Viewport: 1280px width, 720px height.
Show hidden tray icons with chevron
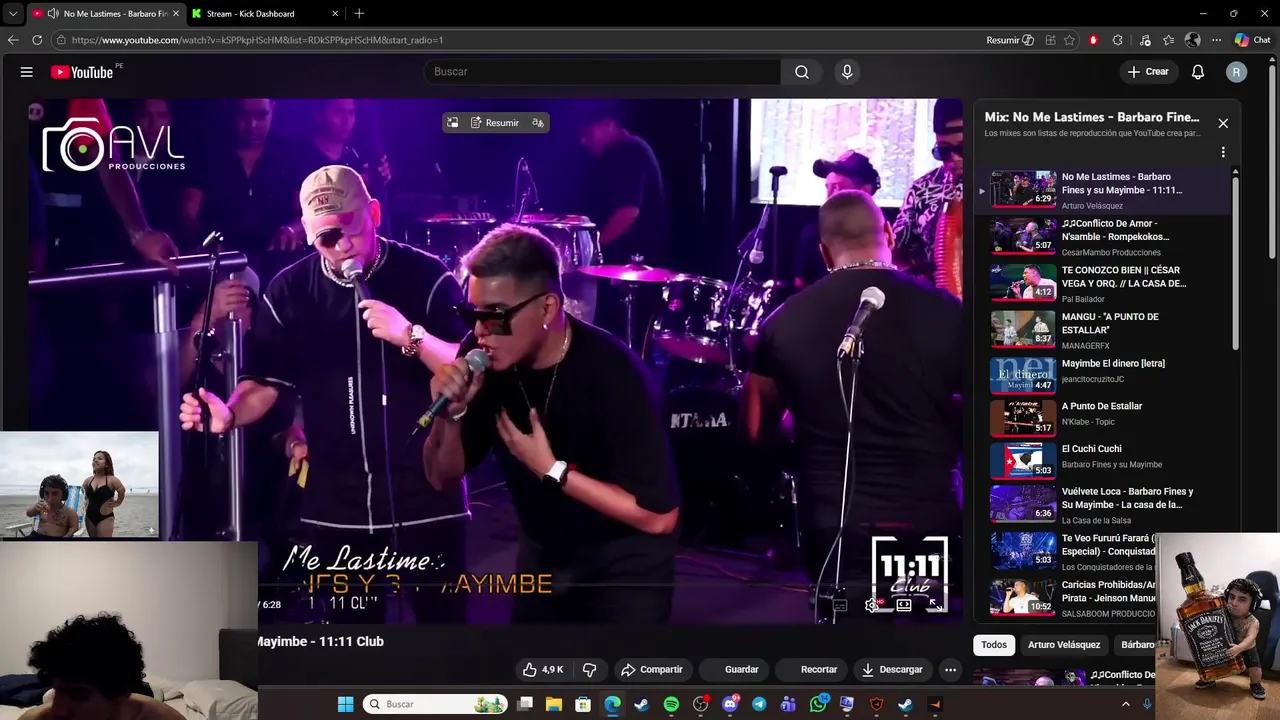(x=1126, y=704)
